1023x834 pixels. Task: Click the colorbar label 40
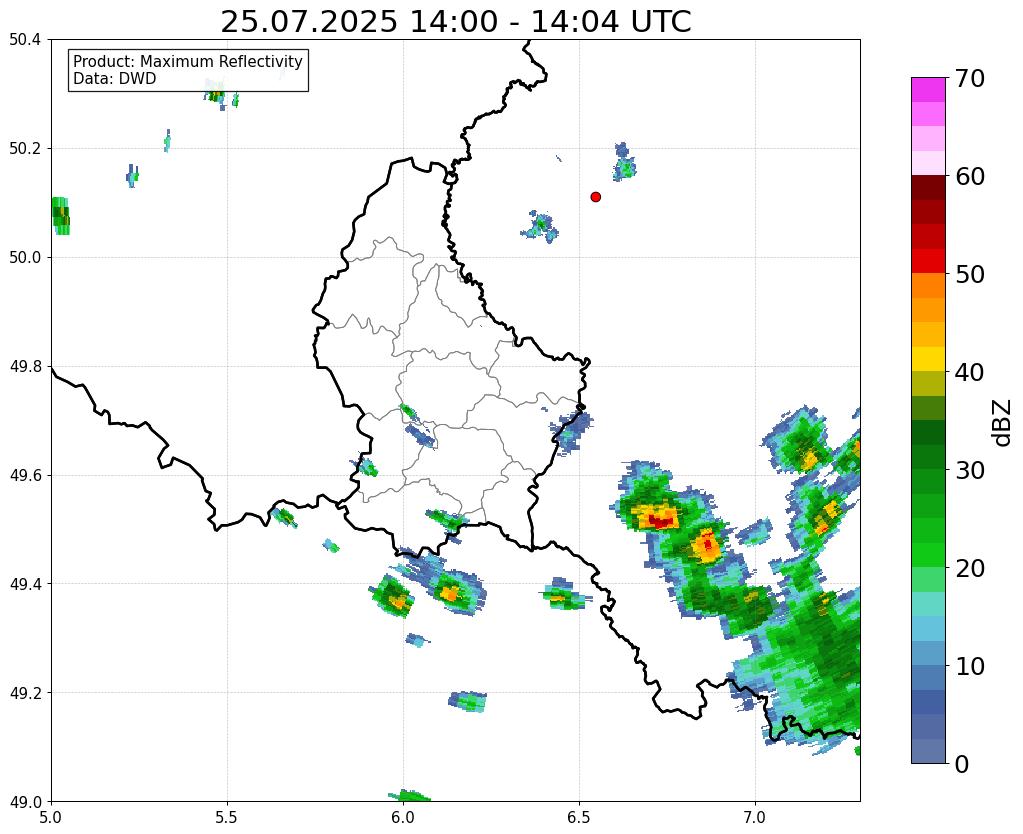(x=970, y=372)
